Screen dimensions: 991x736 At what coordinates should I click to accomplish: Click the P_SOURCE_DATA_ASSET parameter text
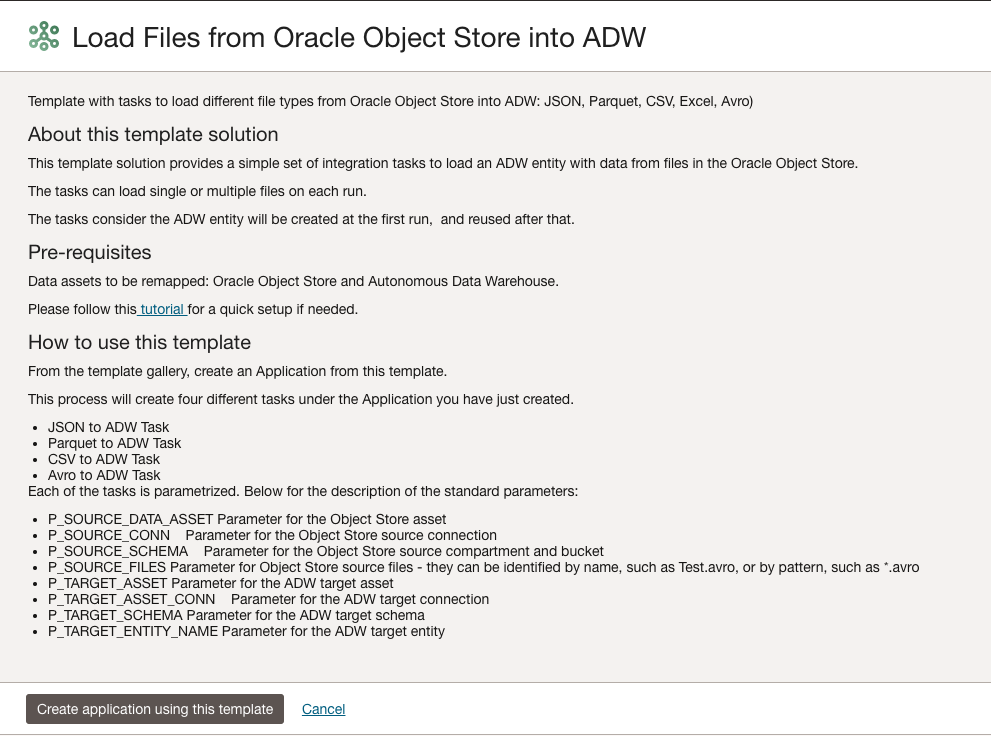pyautogui.click(x=247, y=519)
